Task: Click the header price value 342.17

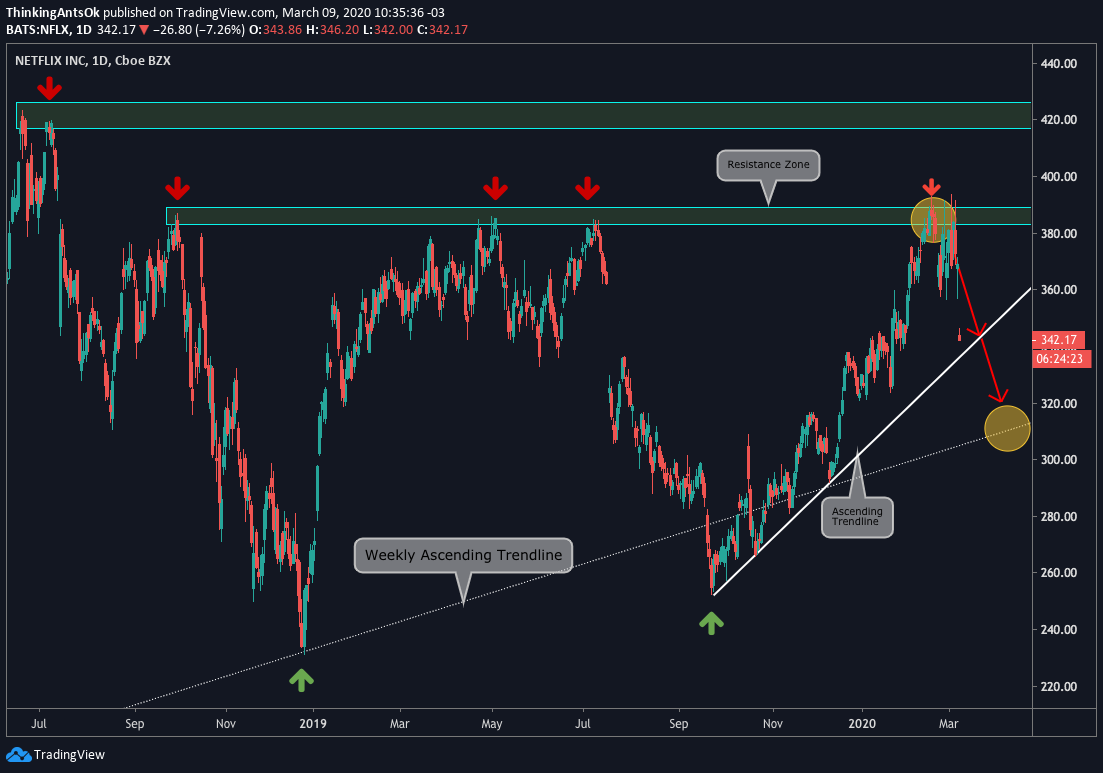Action: tap(116, 30)
